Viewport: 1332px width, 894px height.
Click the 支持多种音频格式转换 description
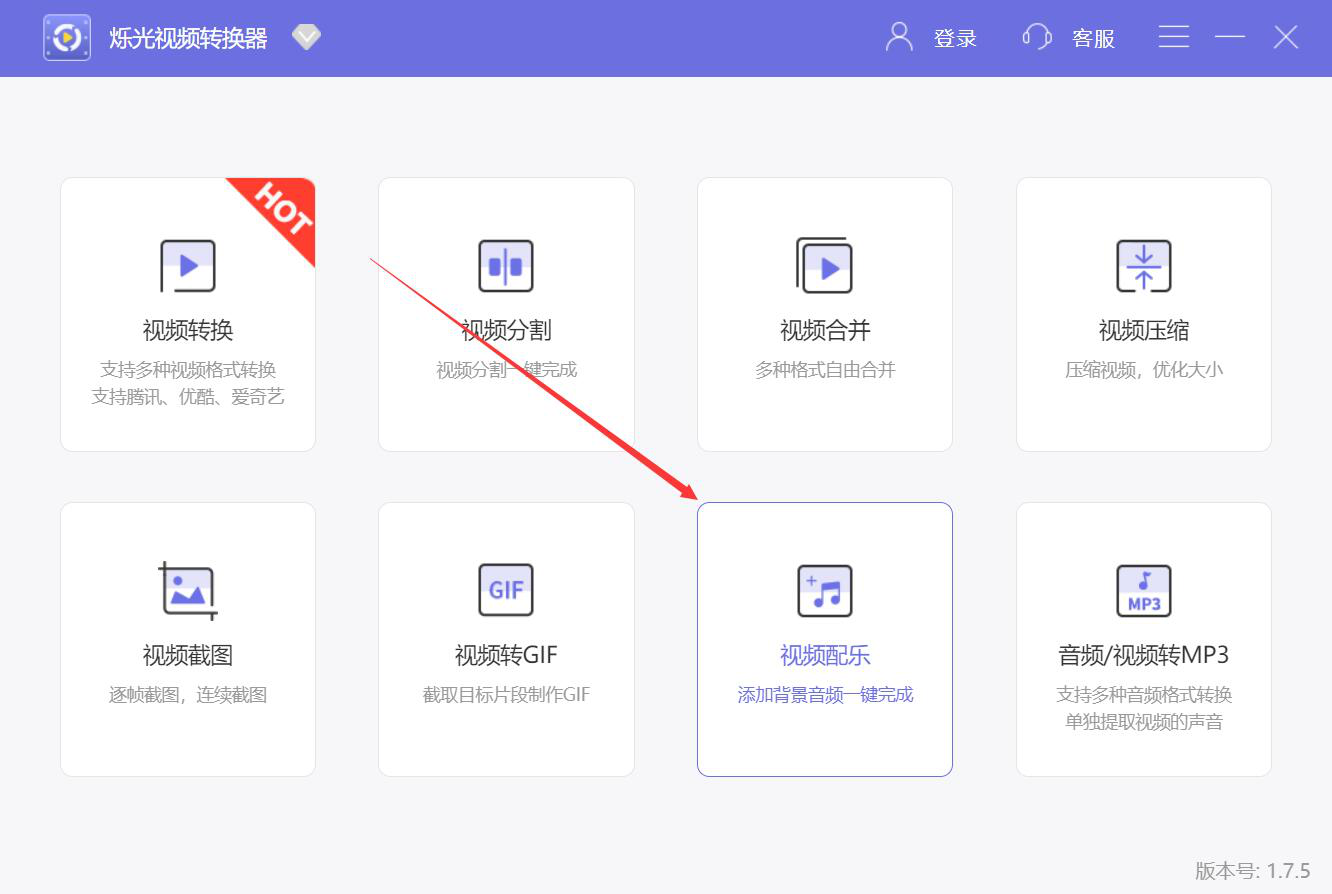pyautogui.click(x=1144, y=695)
